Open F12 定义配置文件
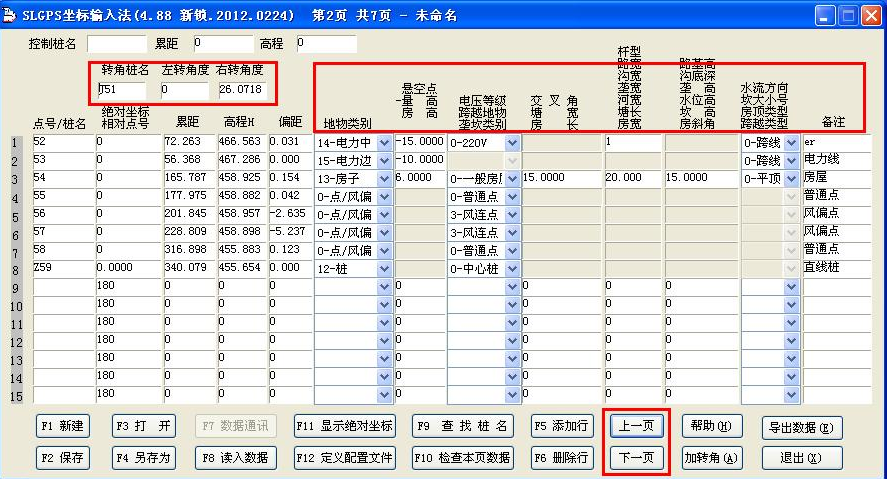This screenshot has width=887, height=479. coord(345,458)
